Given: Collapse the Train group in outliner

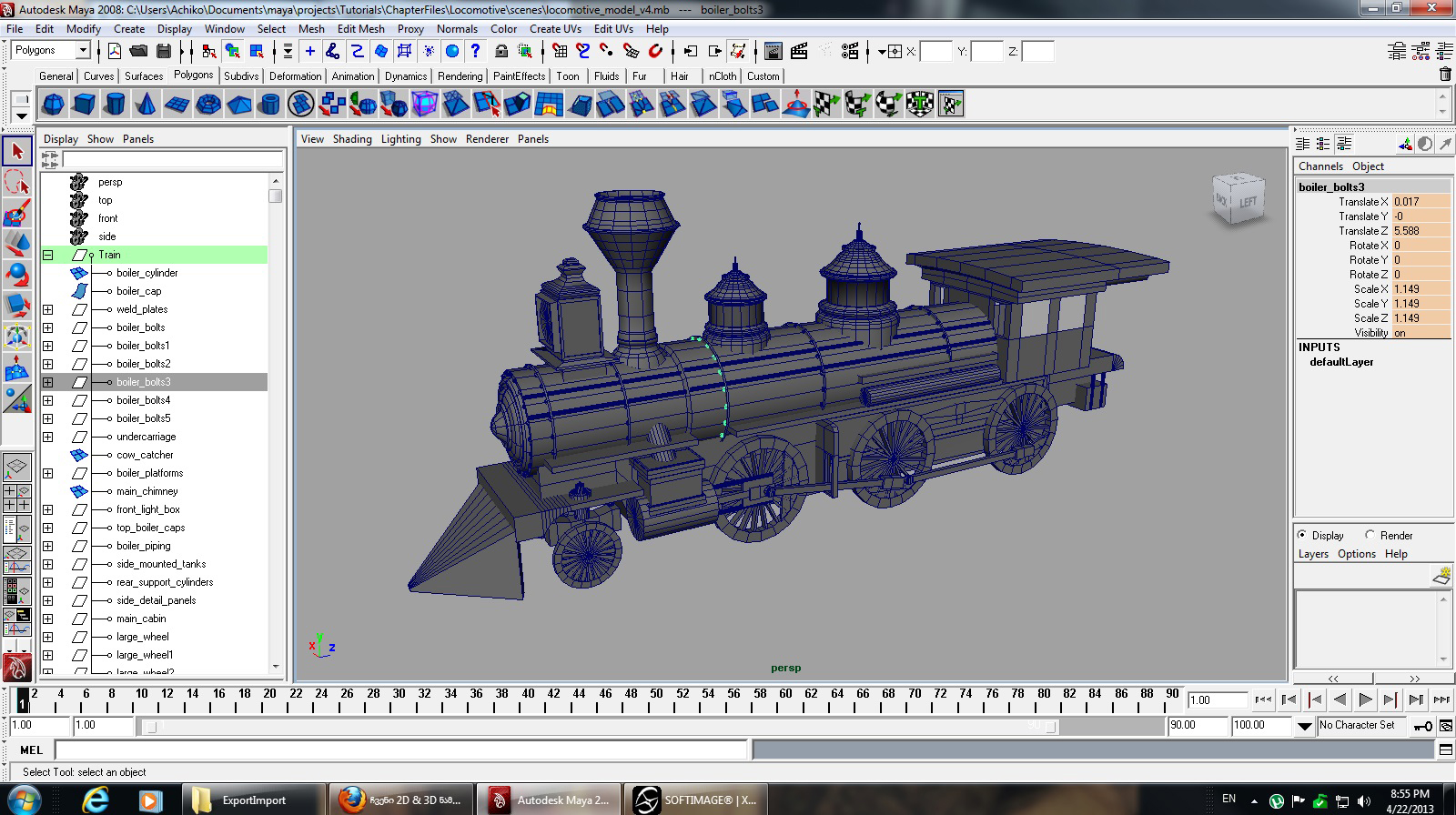Looking at the screenshot, I should click(x=48, y=255).
